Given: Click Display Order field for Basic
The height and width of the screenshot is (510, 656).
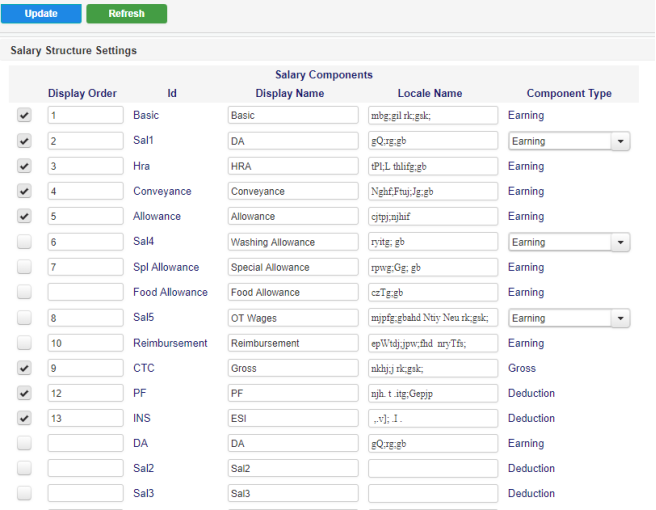Looking at the screenshot, I should pyautogui.click(x=85, y=116).
